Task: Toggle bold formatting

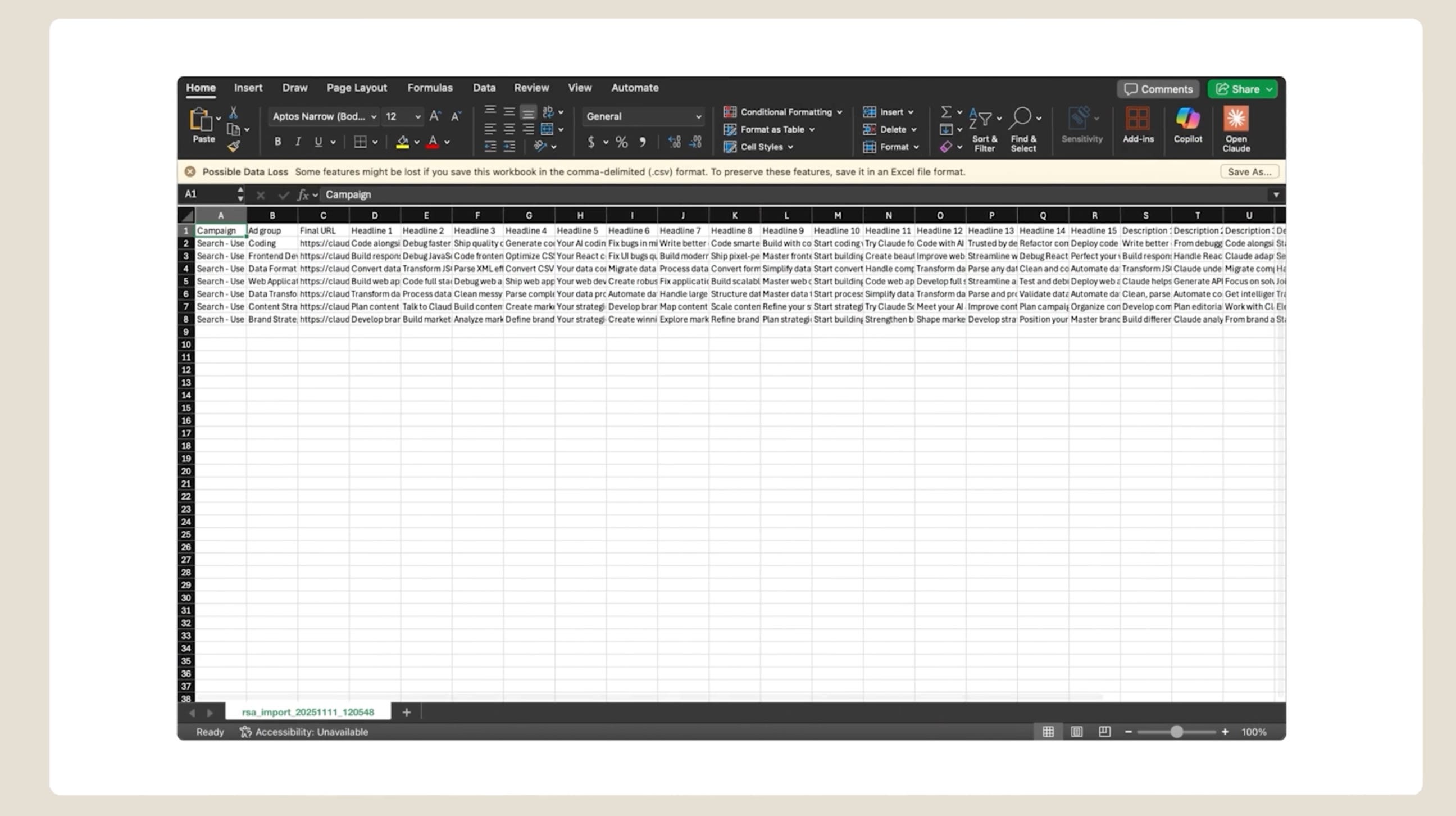Action: click(x=277, y=142)
